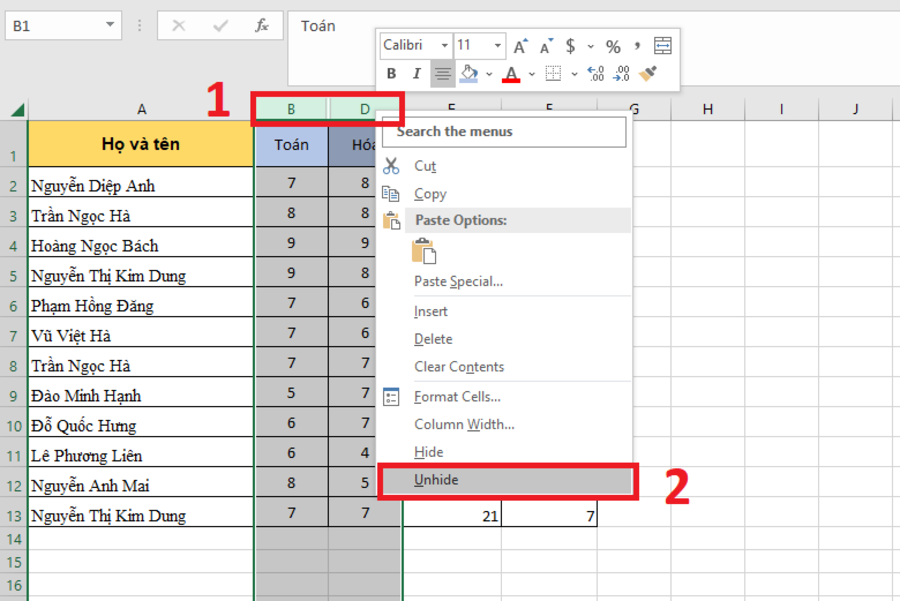Screen dimensions: 900x601
Task: Click the scissors Cut icon
Action: coord(391,166)
